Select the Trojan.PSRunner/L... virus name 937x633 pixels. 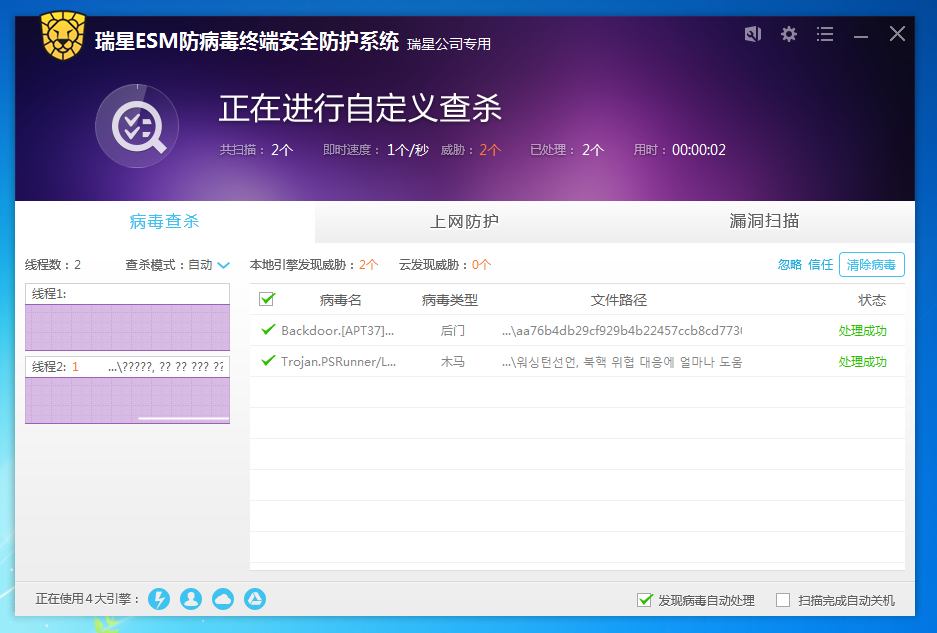click(338, 362)
